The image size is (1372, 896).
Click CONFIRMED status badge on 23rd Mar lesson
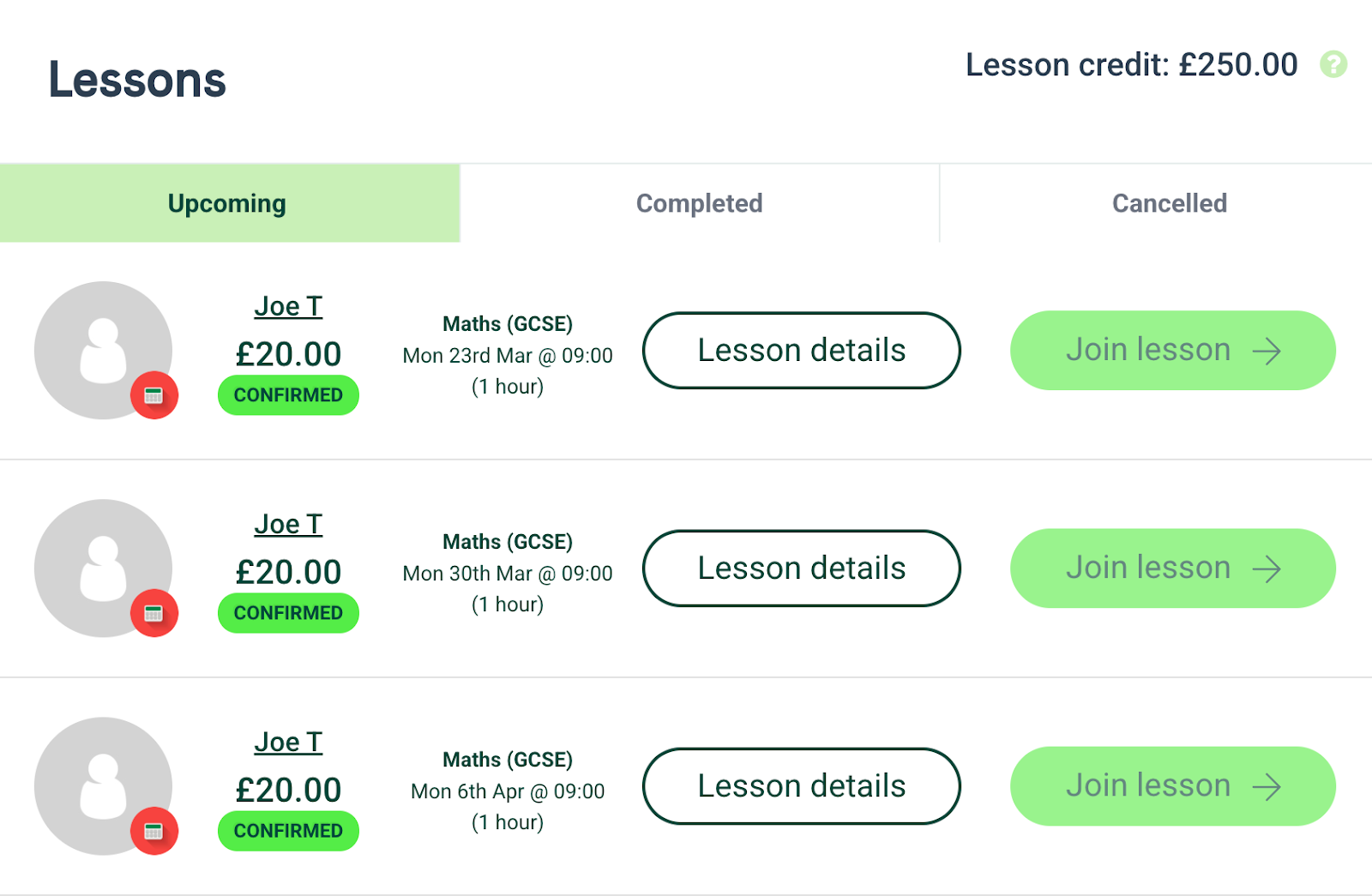click(288, 395)
